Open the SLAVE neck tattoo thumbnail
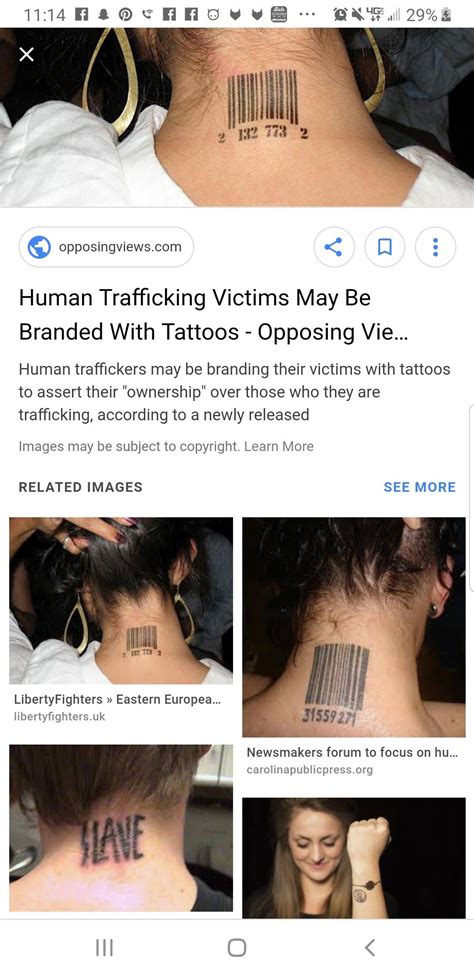The image size is (474, 974). 121,828
